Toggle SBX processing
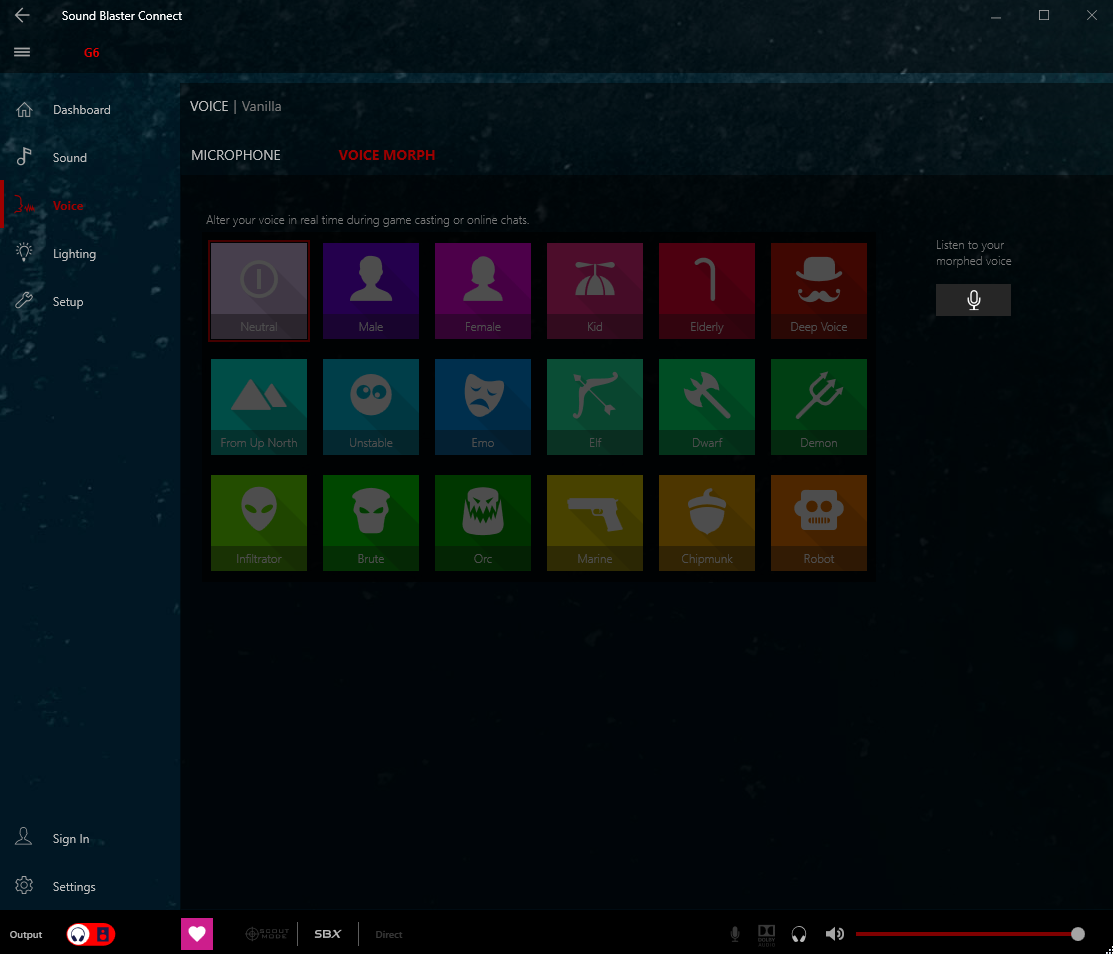Image resolution: width=1113 pixels, height=954 pixels. [328, 934]
